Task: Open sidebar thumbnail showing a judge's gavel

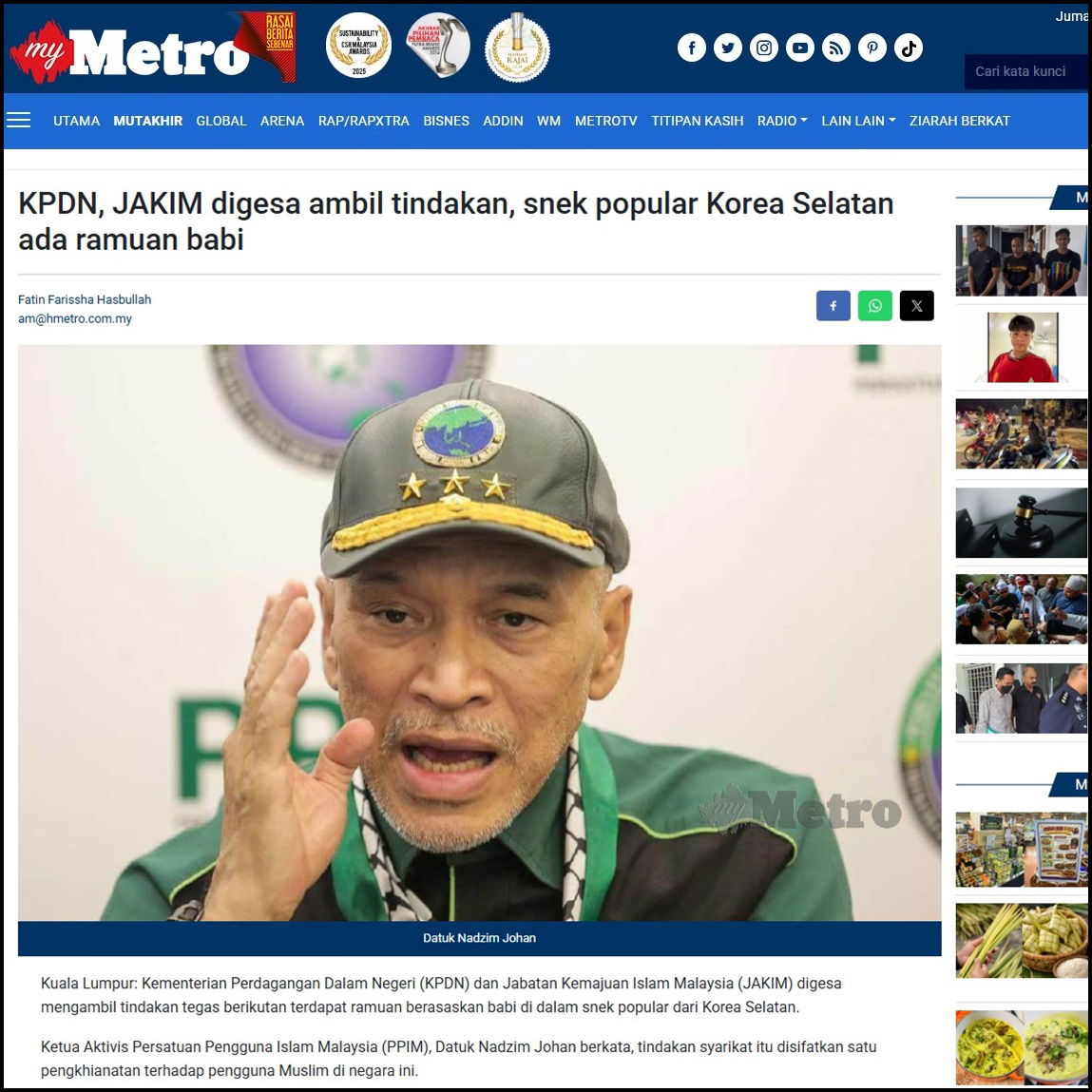Action: 1021,523
